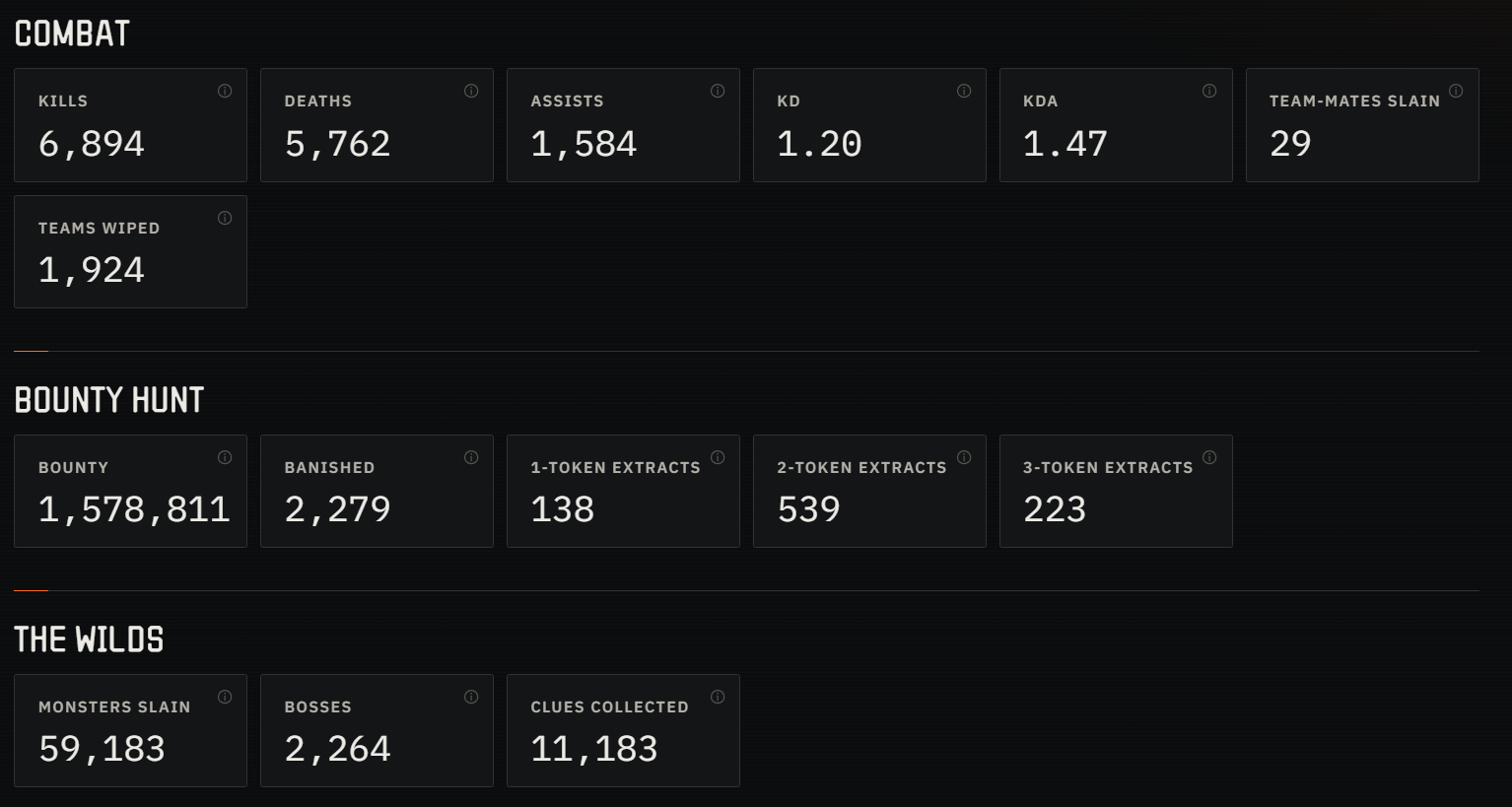
Task: Show info tooltip for Assists stat
Action: [x=718, y=91]
